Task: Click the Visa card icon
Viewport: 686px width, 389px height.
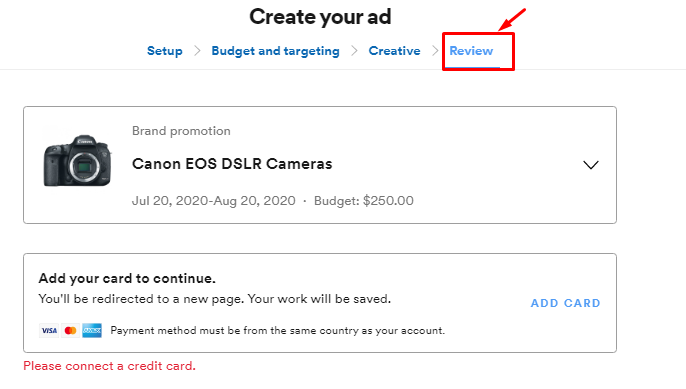Action: tap(49, 330)
